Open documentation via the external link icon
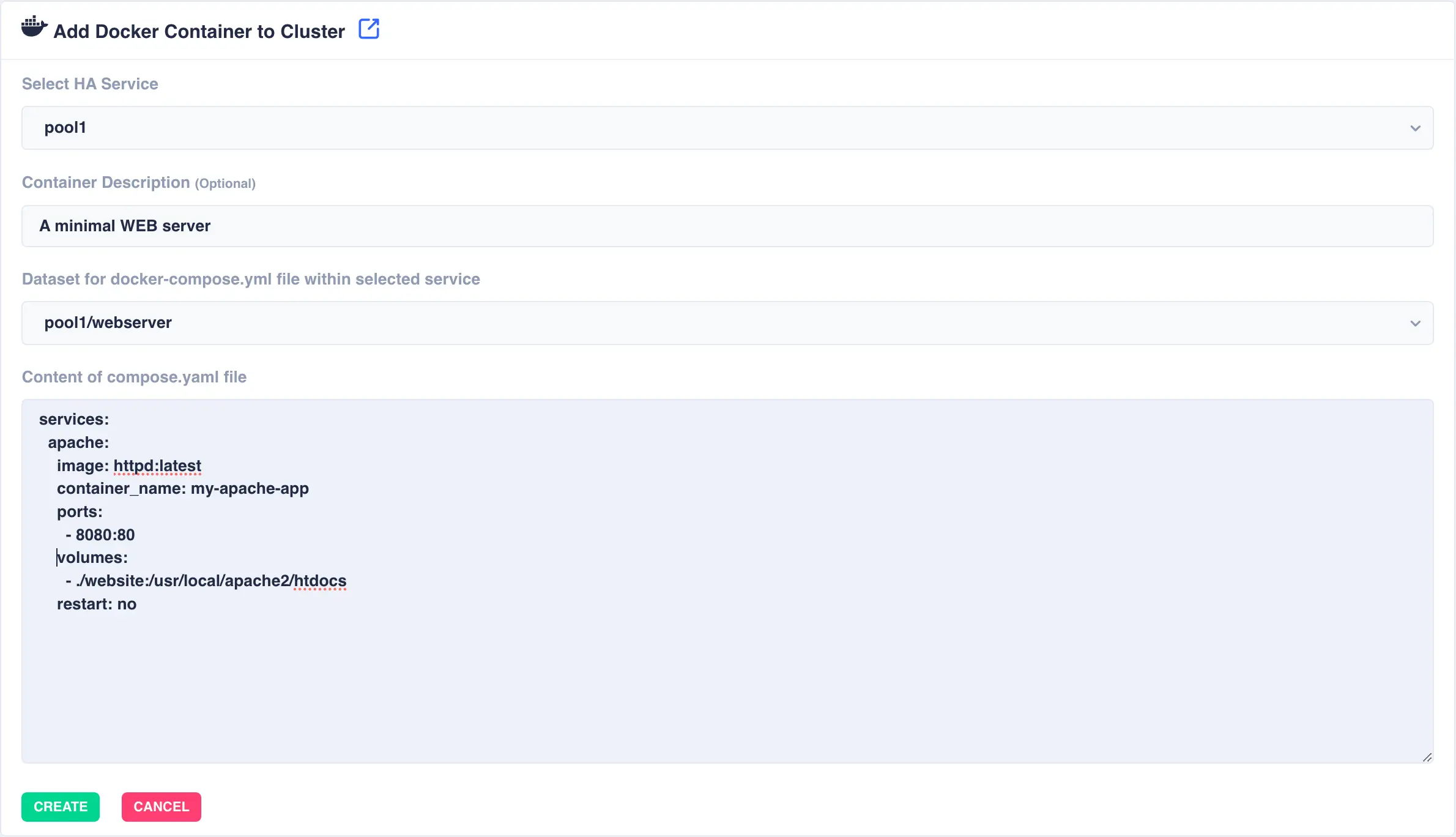The width and height of the screenshot is (1456, 837). (x=370, y=28)
